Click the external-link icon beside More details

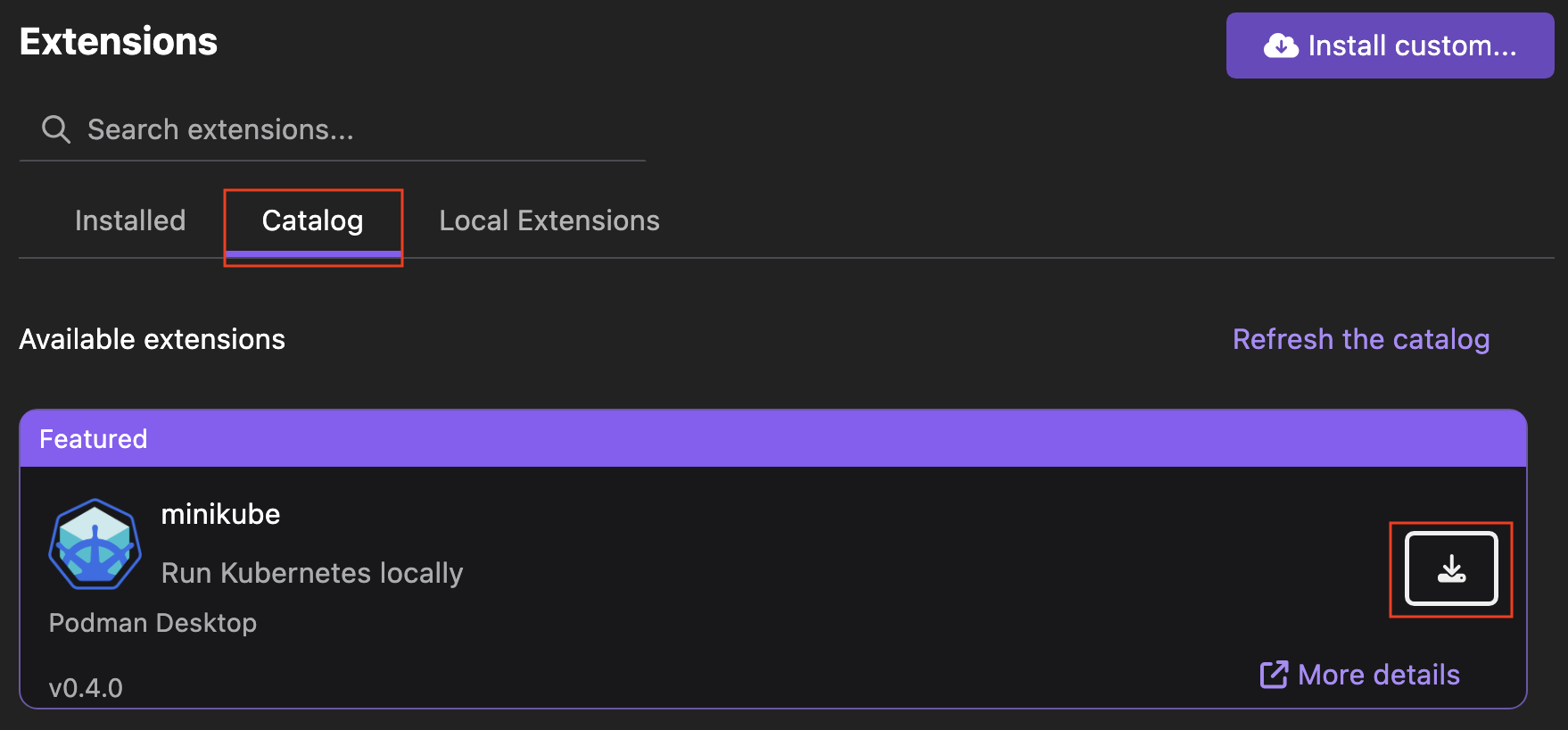point(1274,675)
